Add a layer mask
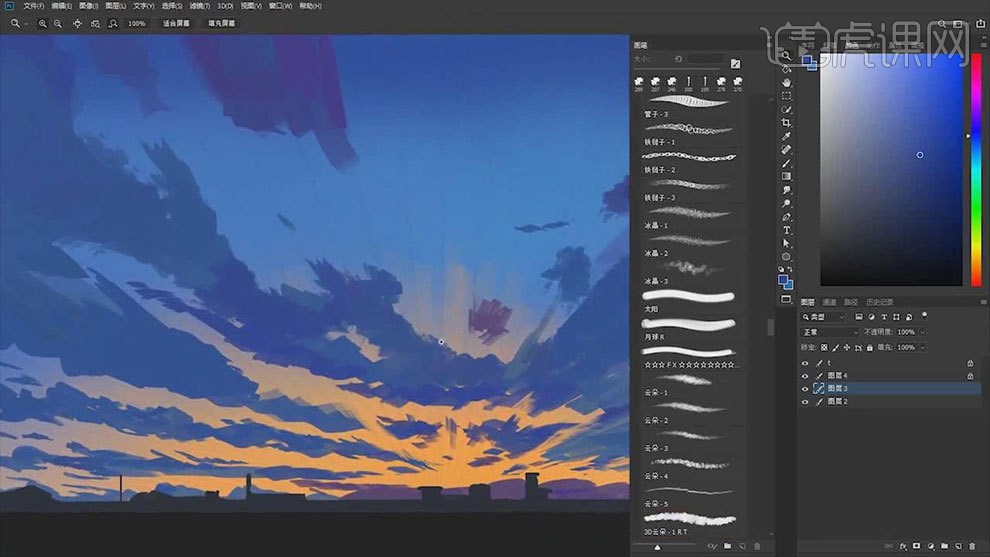Image resolution: width=990 pixels, height=557 pixels. click(x=917, y=546)
